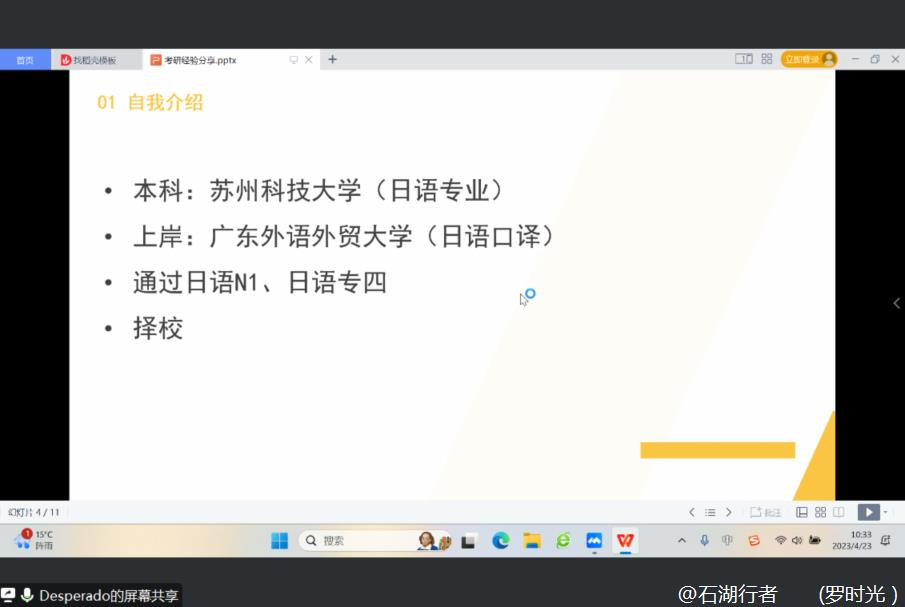Switch to slide sorter view
Viewport: 905px width, 607px height.
(820, 512)
